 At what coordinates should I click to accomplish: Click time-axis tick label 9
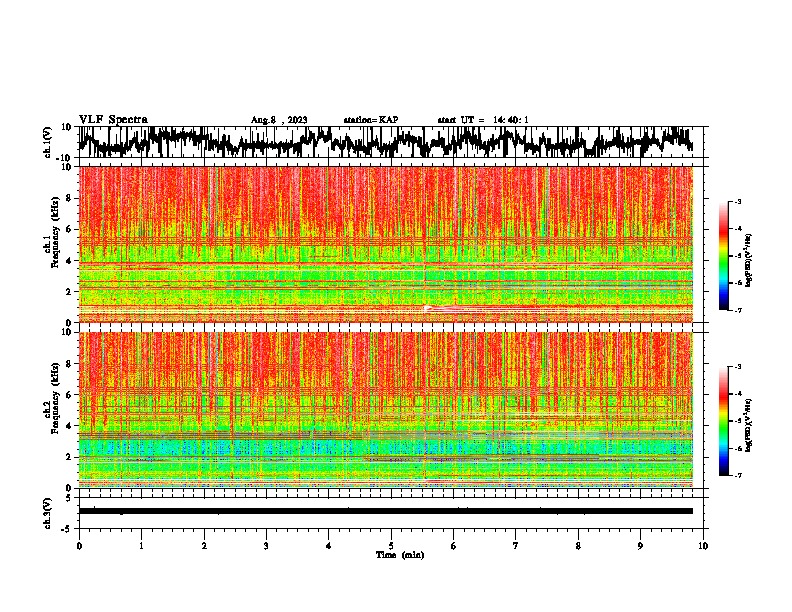tap(640, 546)
